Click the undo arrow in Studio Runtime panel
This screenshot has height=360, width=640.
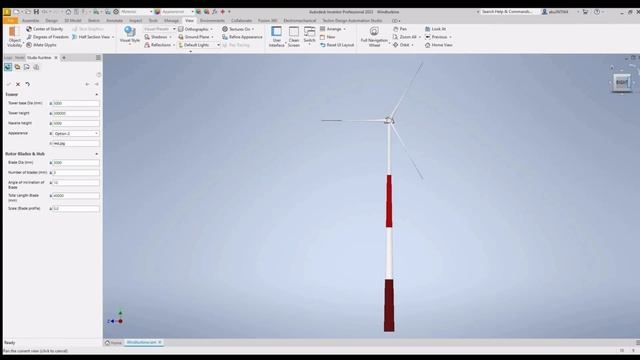[27, 84]
